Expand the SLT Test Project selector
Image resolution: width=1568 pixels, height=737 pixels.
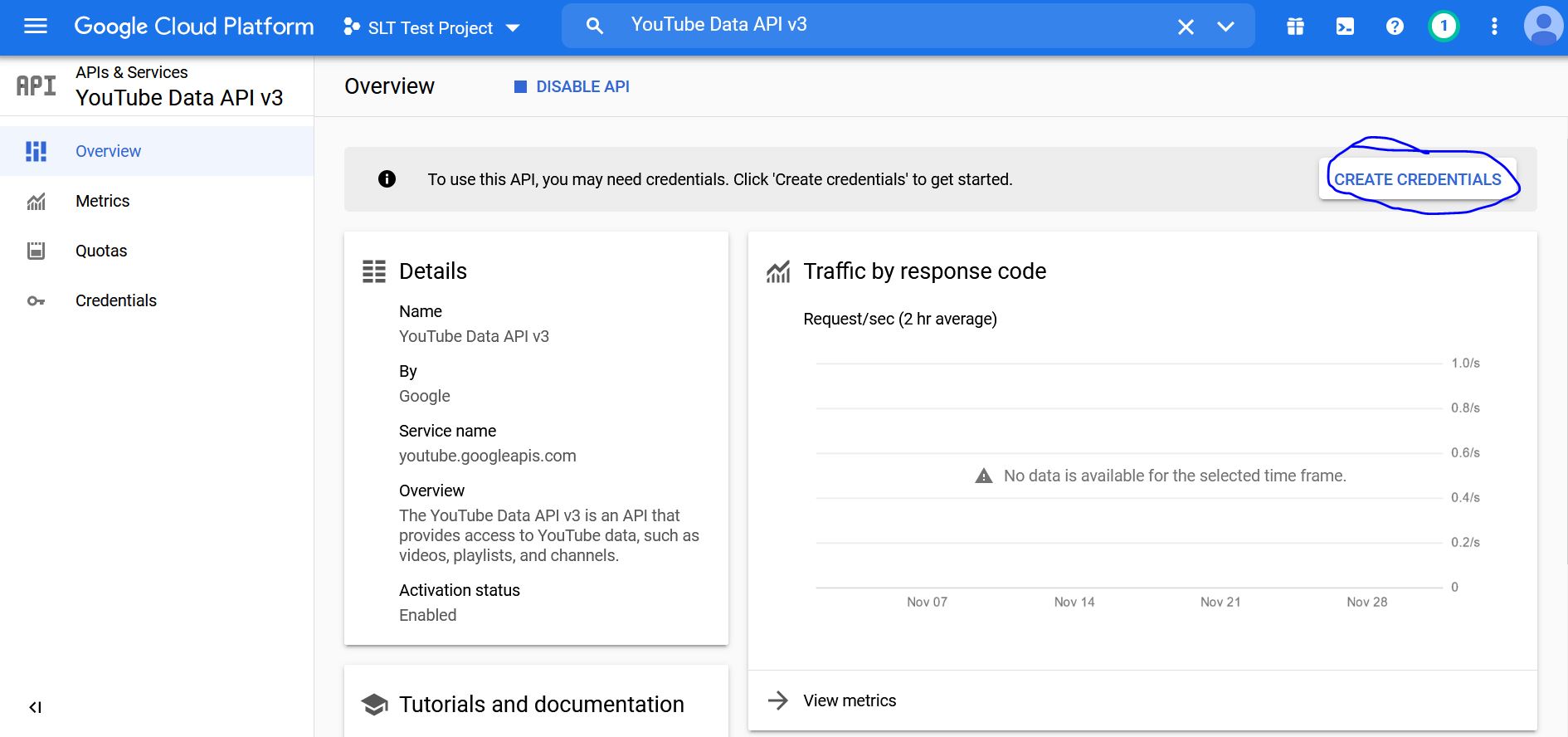(x=431, y=27)
